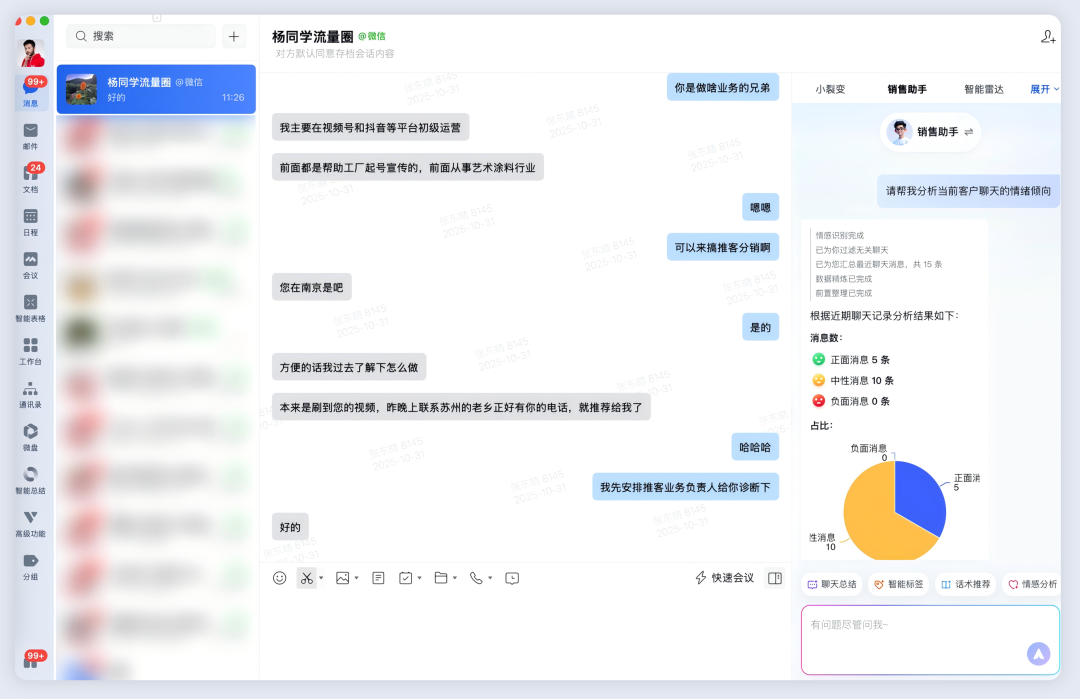Open the file folder icon in chat toolbar
1080x699 pixels.
click(440, 578)
